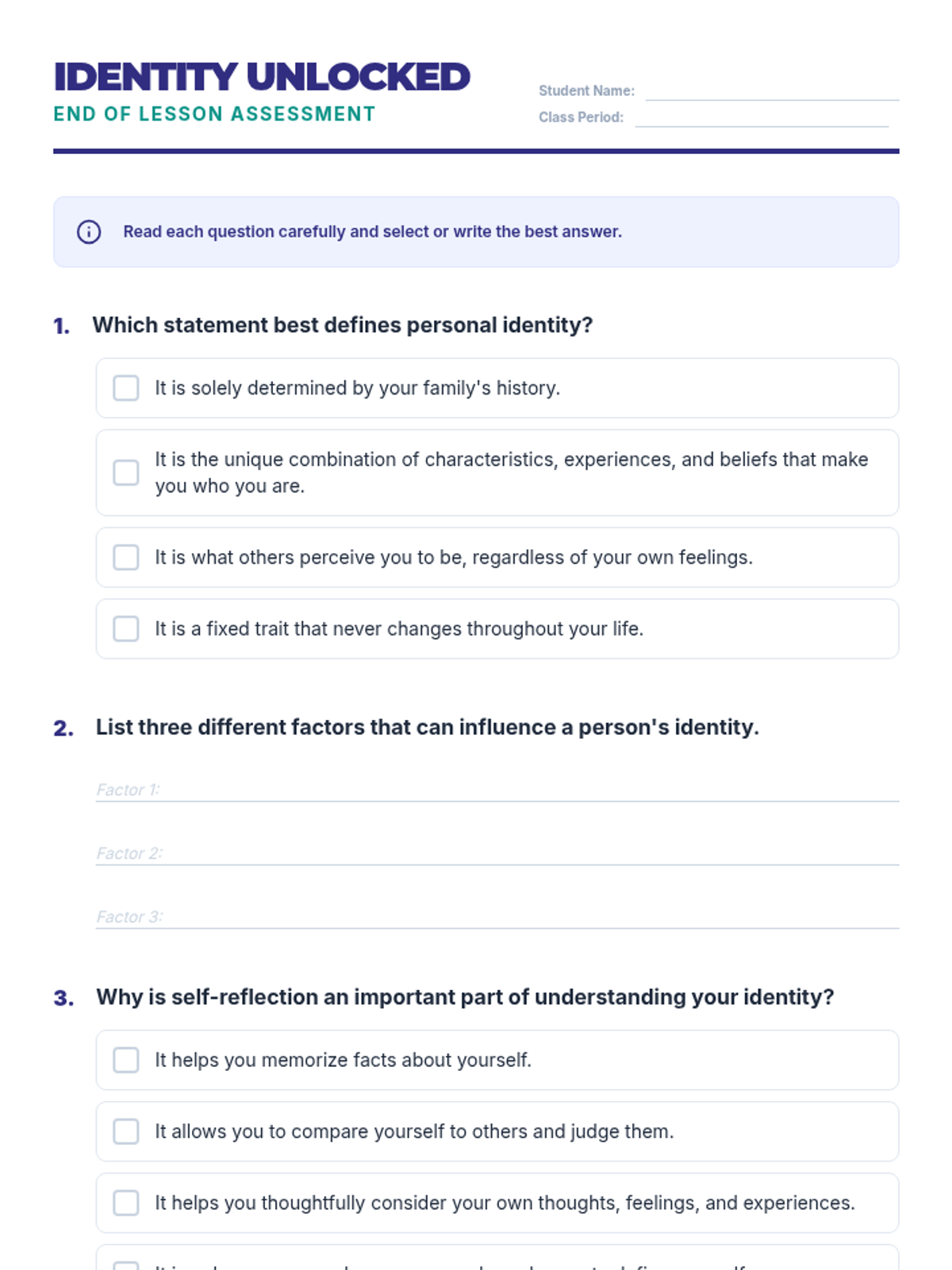
Task: Click the Class Period input line
Action: 761,117
